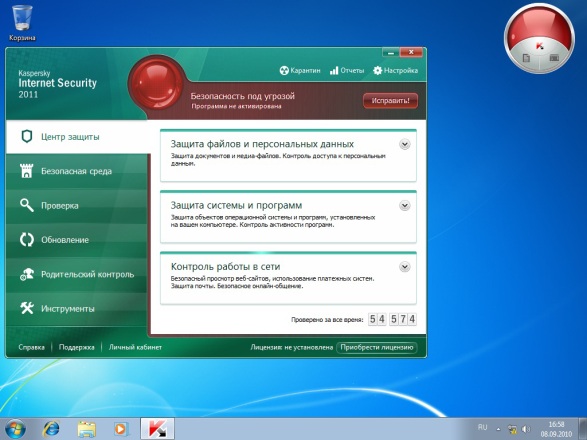The width and height of the screenshot is (587, 440).
Task: Click the Kaspersky taskbar button
Action: (x=157, y=429)
